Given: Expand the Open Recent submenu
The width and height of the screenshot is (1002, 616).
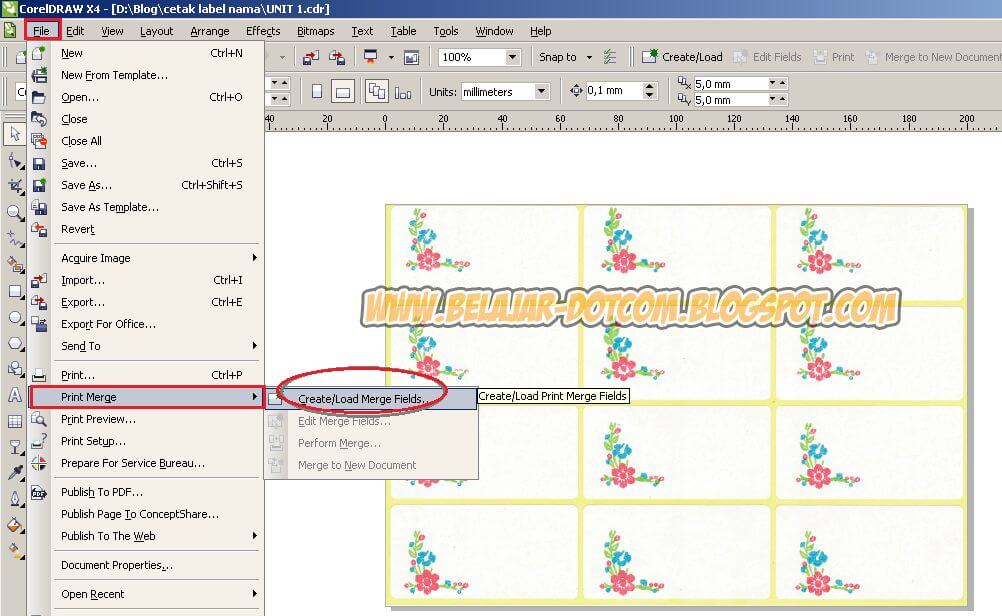Looking at the screenshot, I should click(254, 594).
